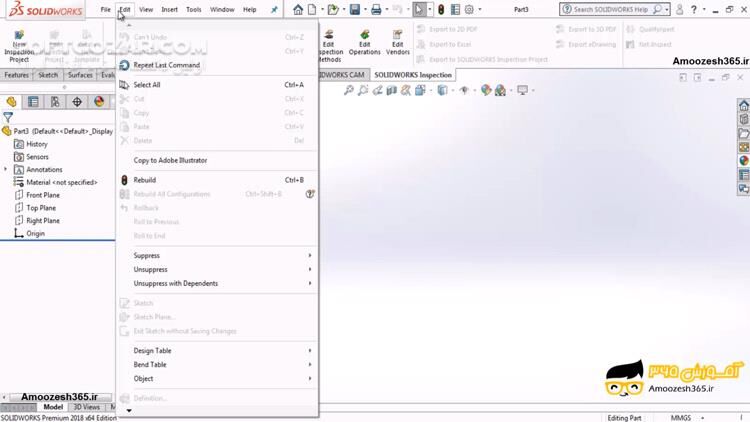Click the Save icon in the toolbar
This screenshot has height=422, width=750.
(355, 10)
